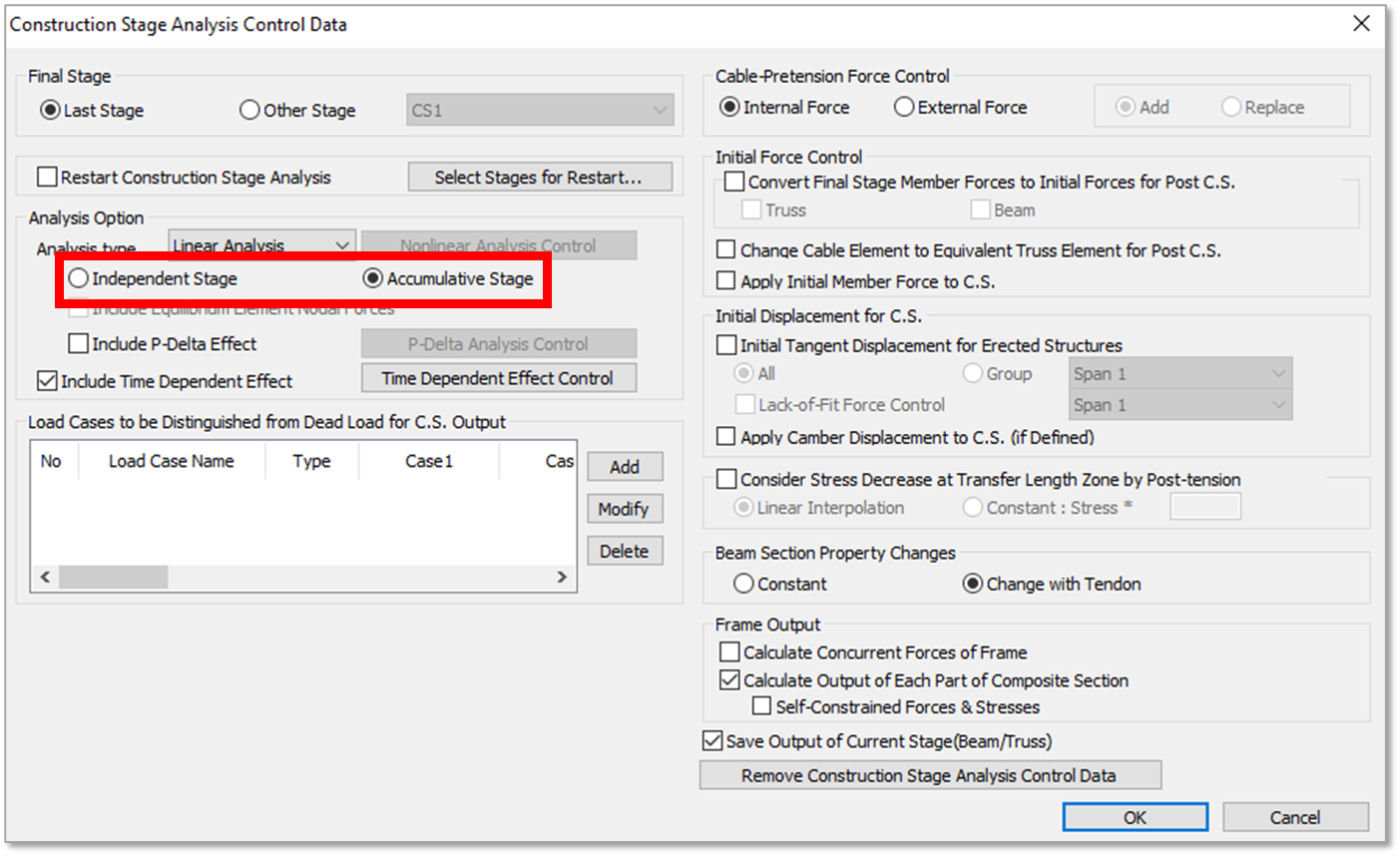Close the Control Data dialog window
The image size is (1400, 856).
point(1361,24)
